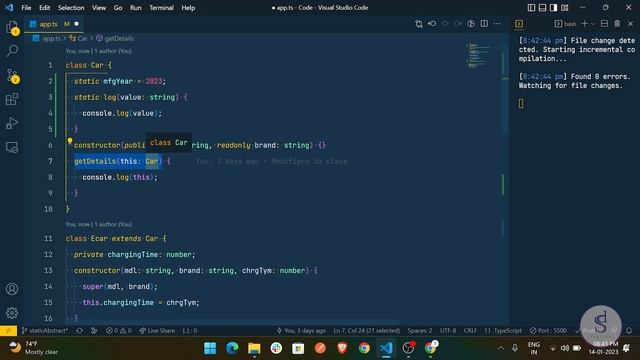Viewport: 640px width, 360px height.
Task: Open app.ts breadcrumb dropdown
Action: pos(47,38)
